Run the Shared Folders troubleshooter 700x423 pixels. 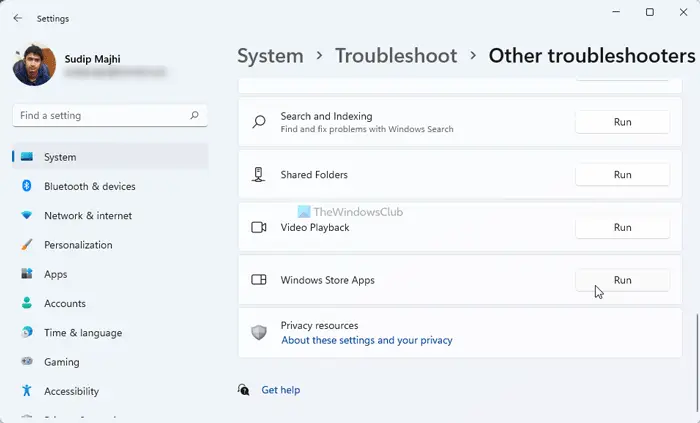pos(622,175)
